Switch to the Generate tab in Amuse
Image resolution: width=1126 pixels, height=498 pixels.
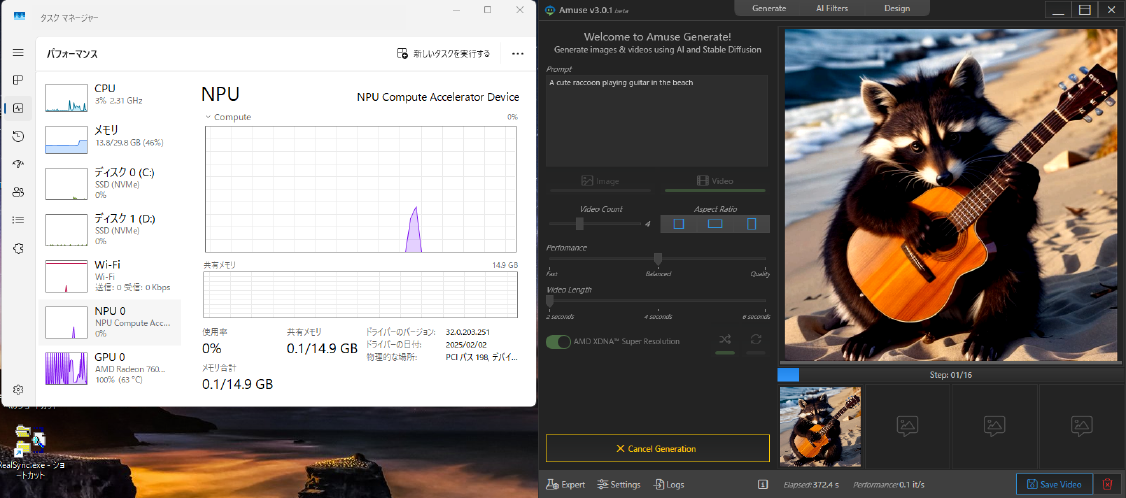[769, 9]
